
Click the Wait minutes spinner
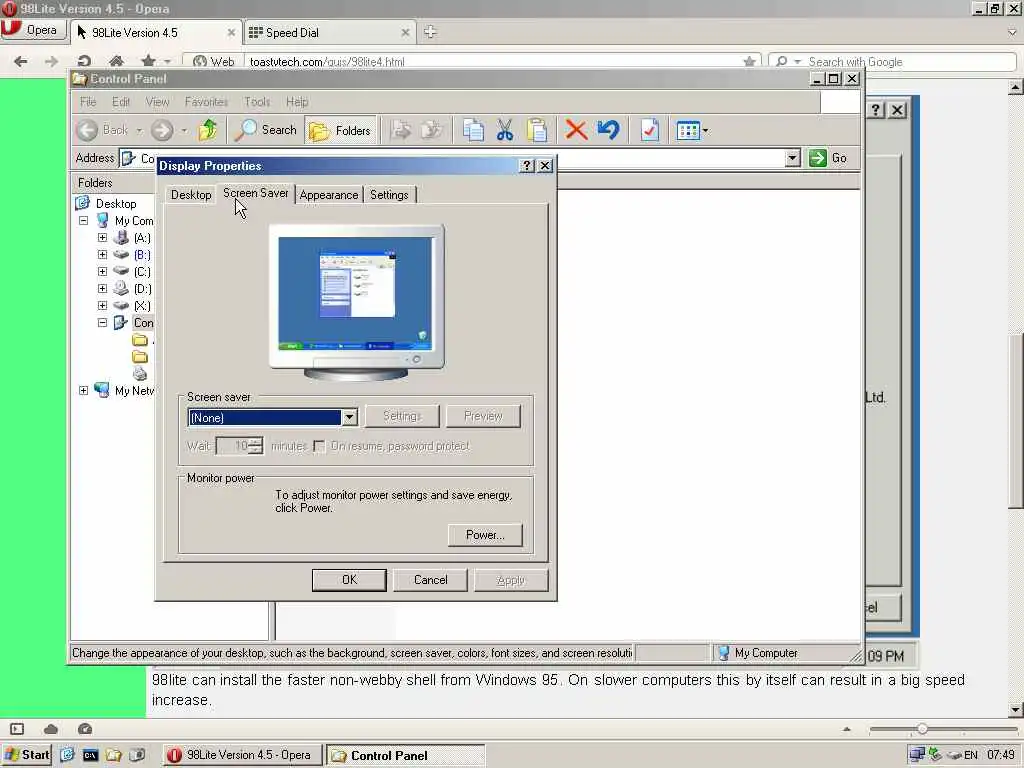coord(256,446)
